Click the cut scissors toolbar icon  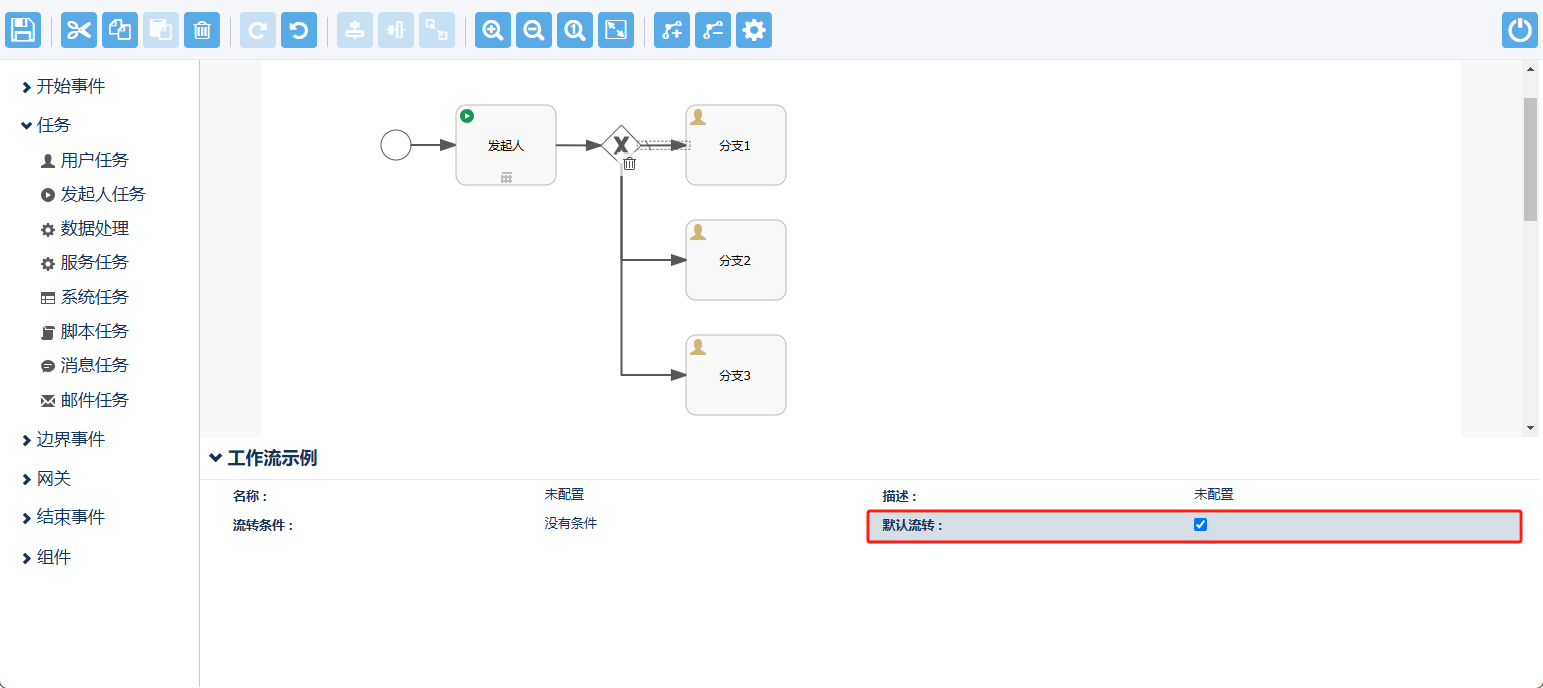pyautogui.click(x=79, y=30)
